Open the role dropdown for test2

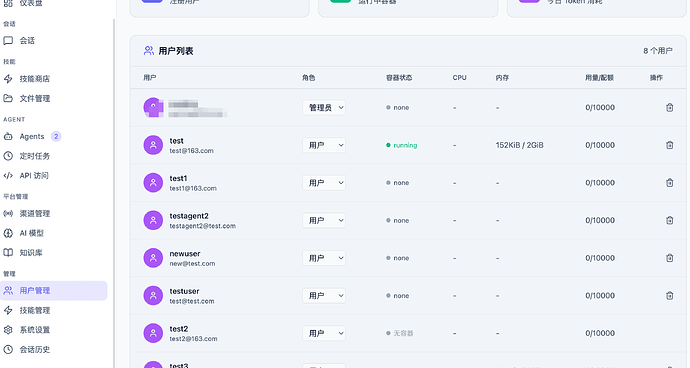click(x=324, y=333)
